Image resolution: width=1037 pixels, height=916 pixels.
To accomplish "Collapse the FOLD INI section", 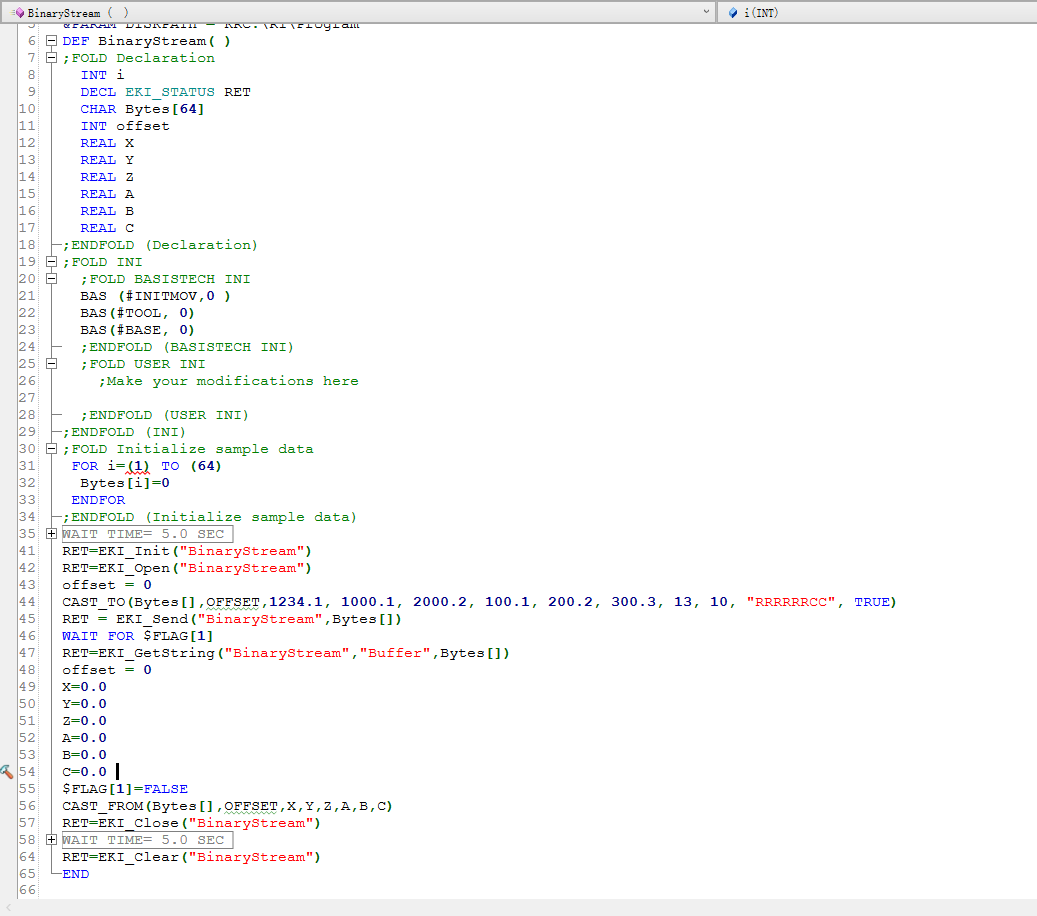I will click(51, 262).
